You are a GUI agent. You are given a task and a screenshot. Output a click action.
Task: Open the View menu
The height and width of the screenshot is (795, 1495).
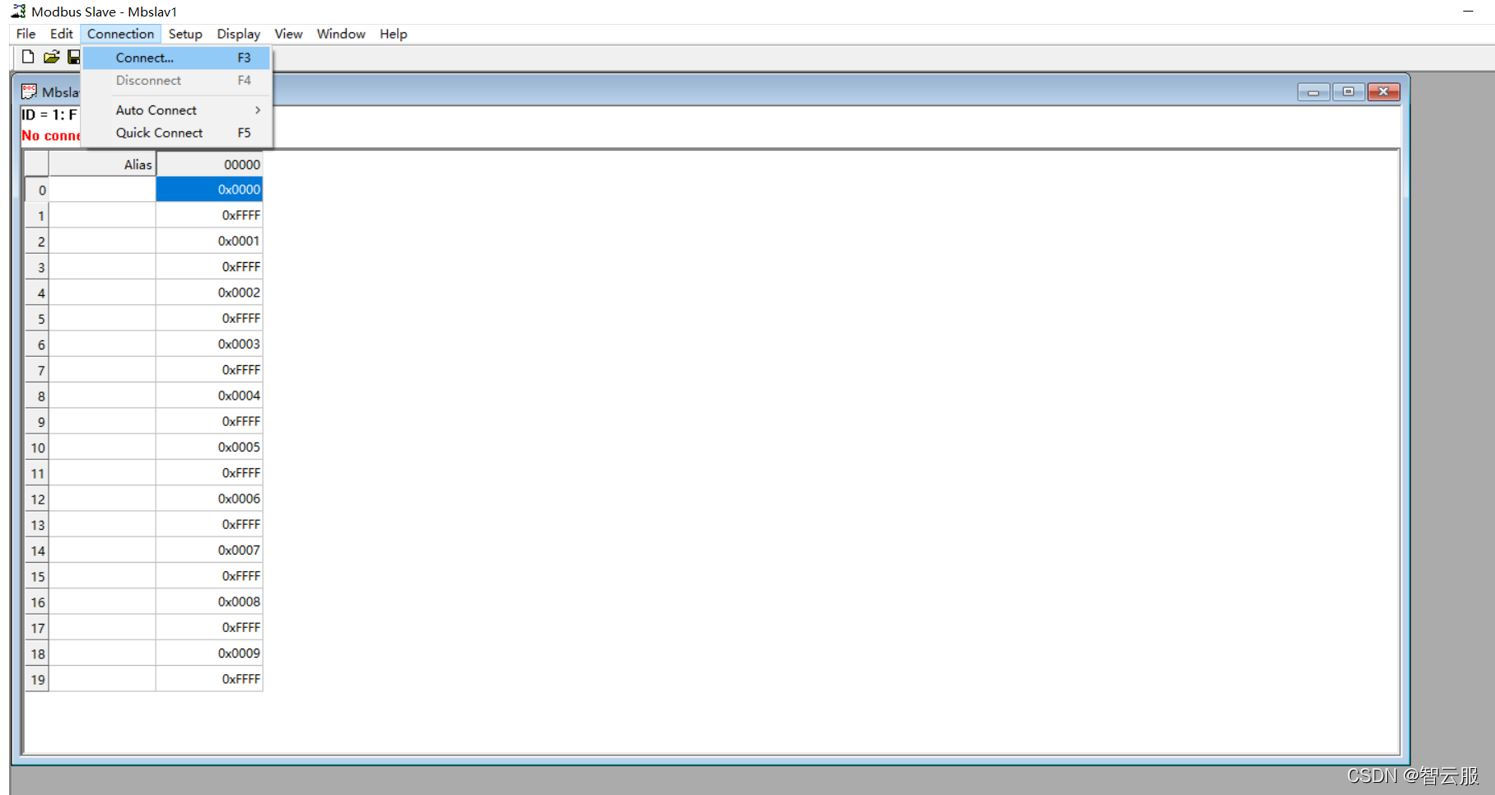point(288,34)
